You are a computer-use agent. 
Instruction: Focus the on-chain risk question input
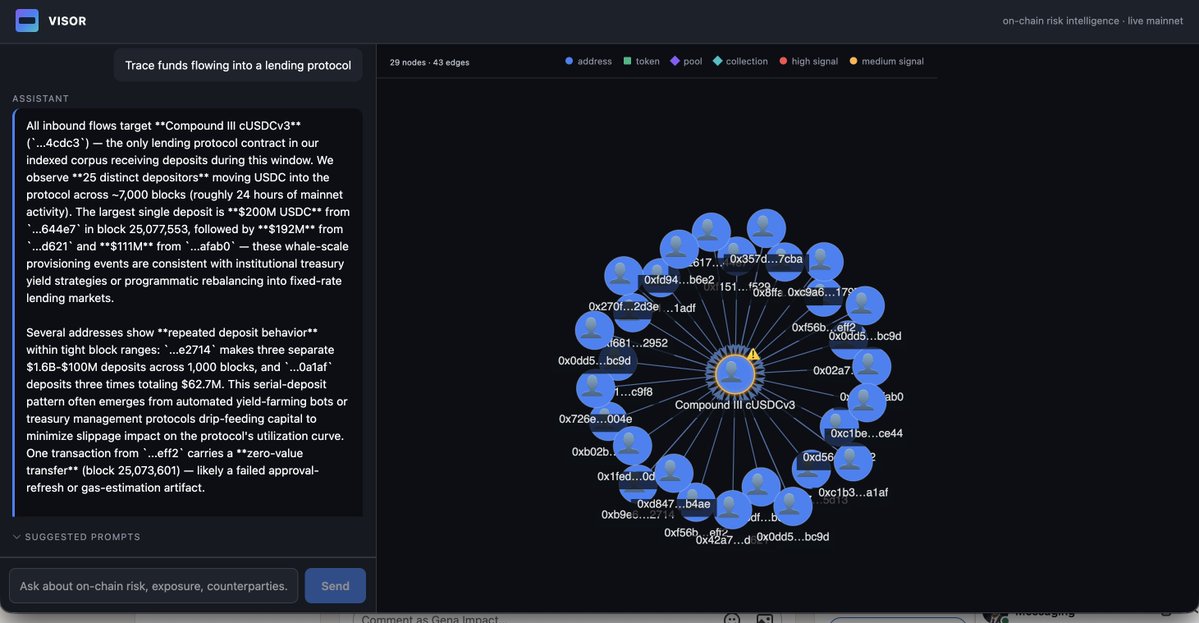tap(154, 586)
